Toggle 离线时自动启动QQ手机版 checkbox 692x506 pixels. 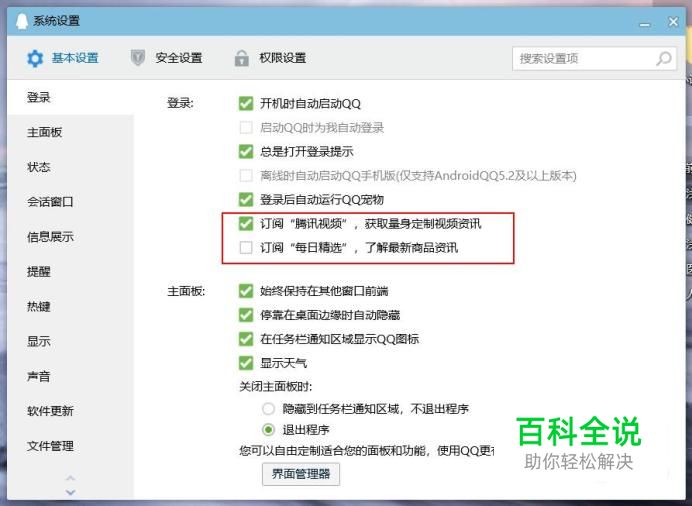(x=246, y=176)
